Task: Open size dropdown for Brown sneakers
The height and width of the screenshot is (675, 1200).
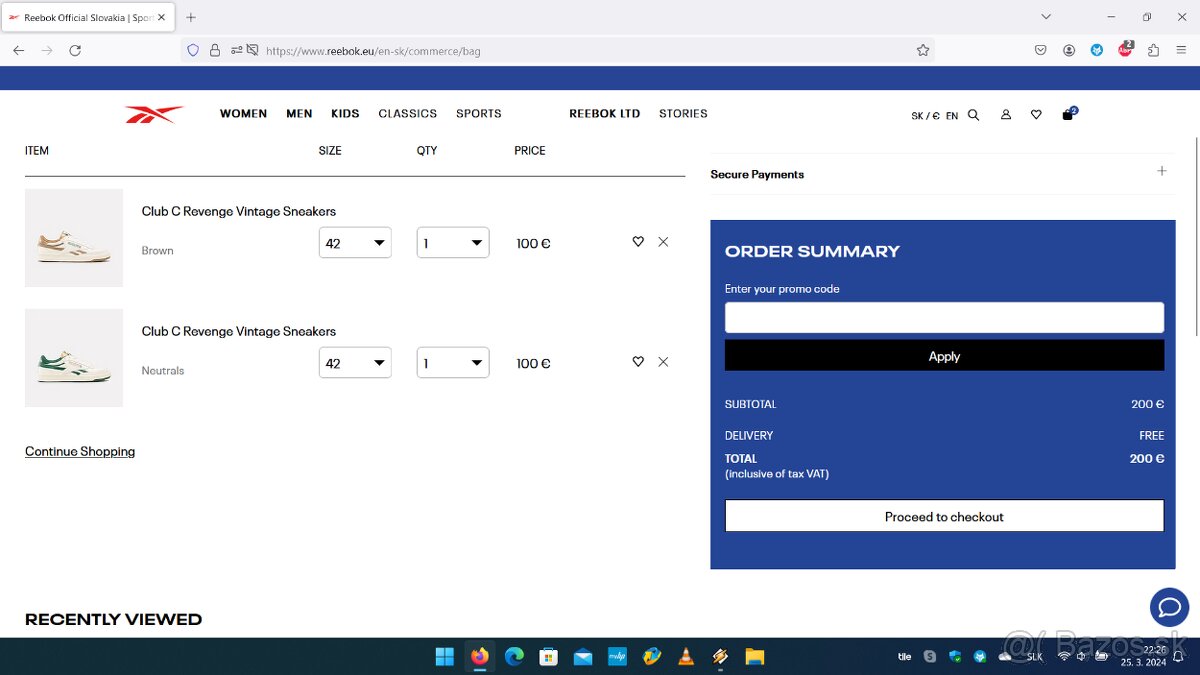Action: coord(355,243)
